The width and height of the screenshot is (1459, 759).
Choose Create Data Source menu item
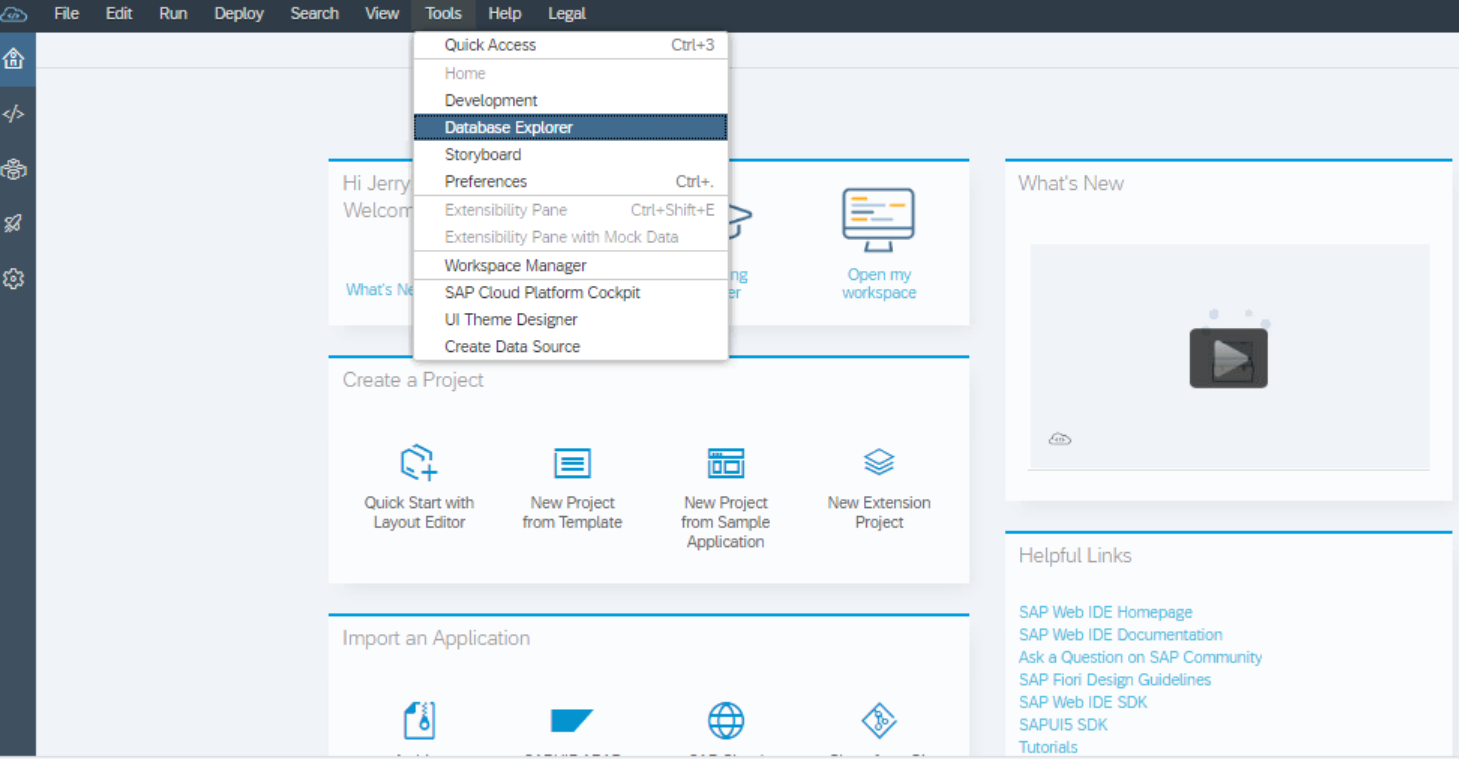click(570, 346)
